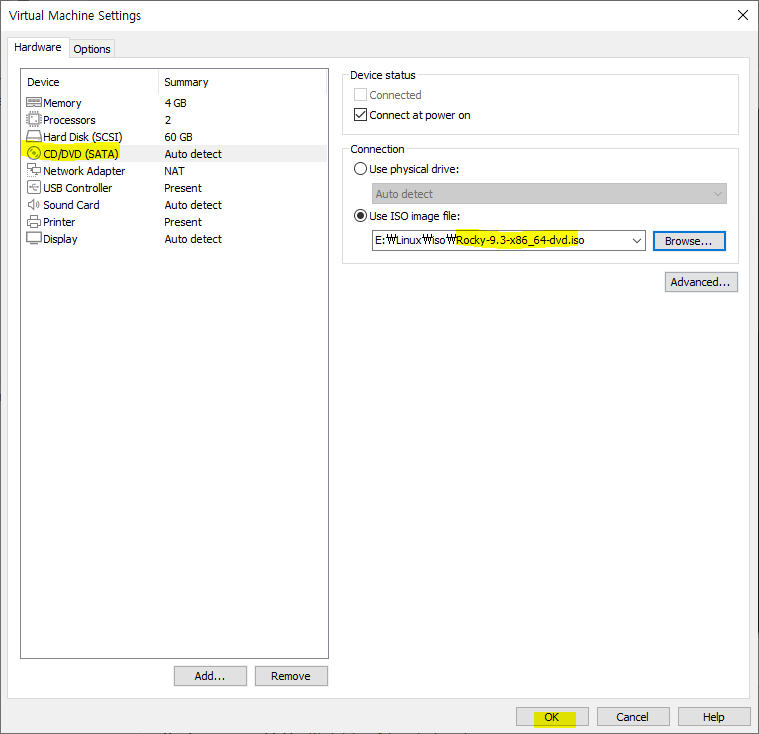Select Use ISO image file radio button
The image size is (759, 734).
click(360, 216)
